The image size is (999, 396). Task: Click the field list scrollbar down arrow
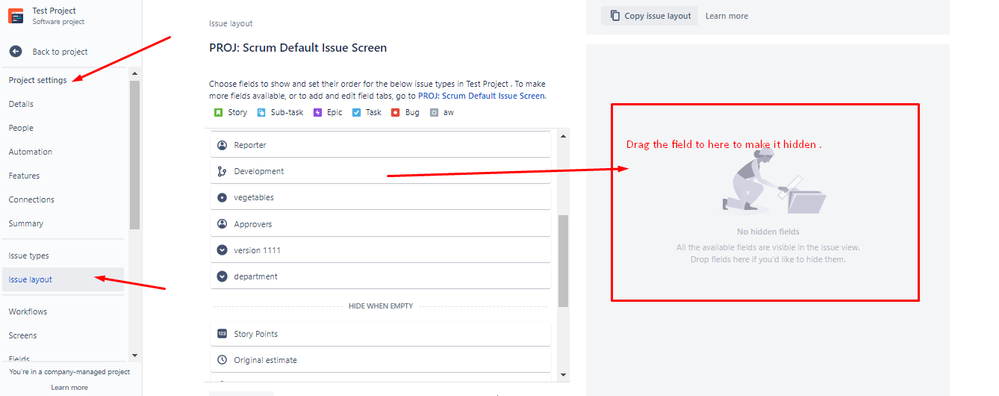[563, 374]
